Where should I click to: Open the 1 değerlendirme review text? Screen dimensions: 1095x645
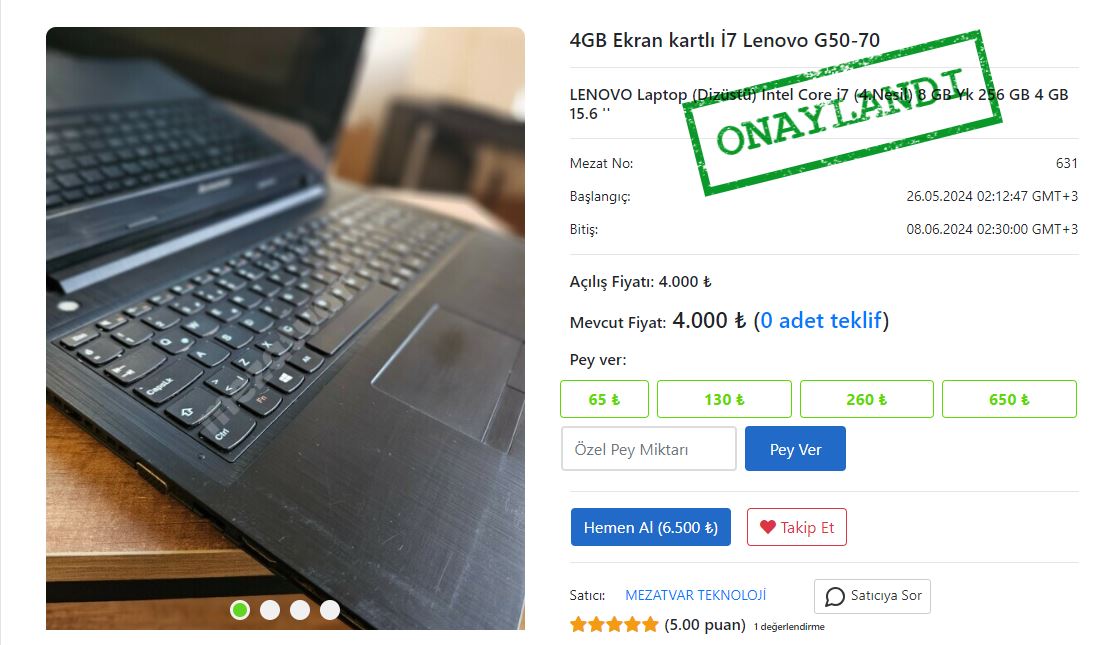point(789,627)
